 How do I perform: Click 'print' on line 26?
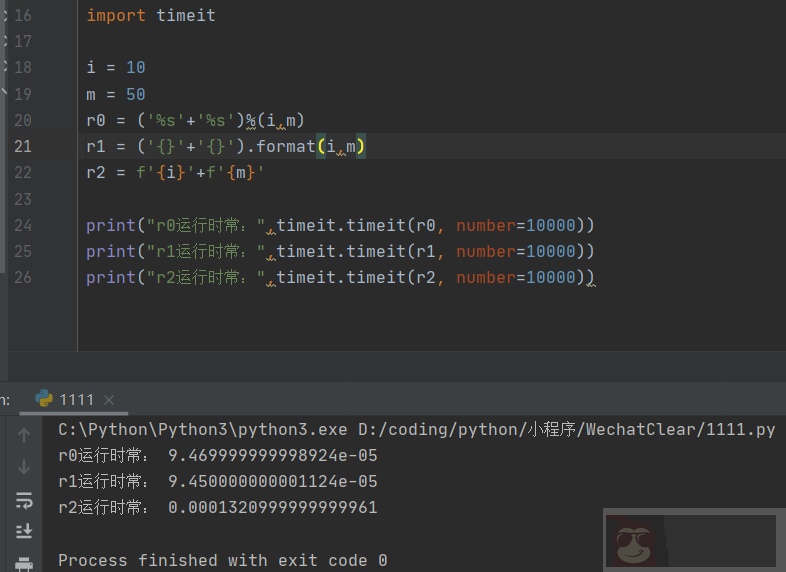(111, 278)
